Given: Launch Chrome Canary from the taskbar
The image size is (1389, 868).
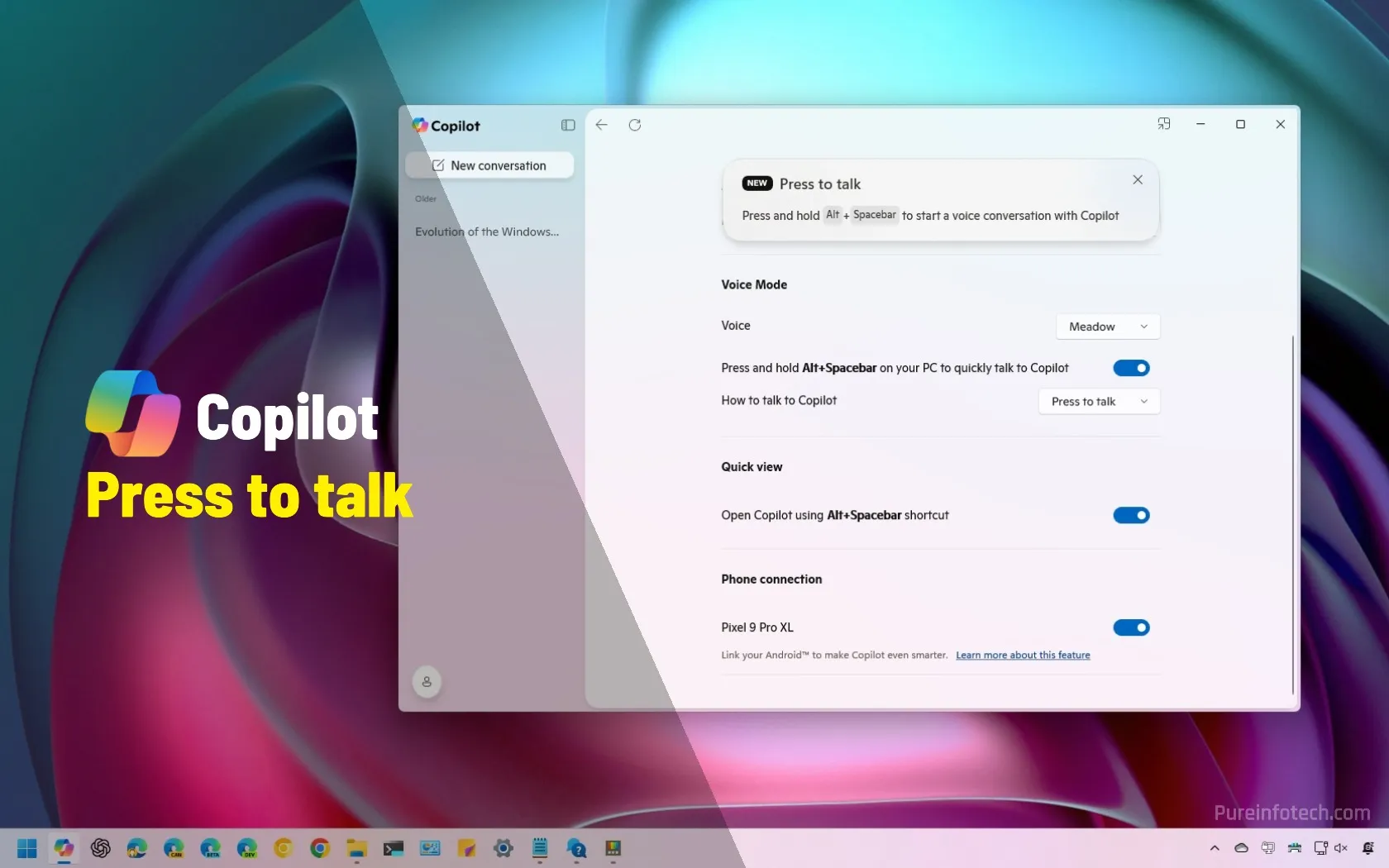Looking at the screenshot, I should click(x=284, y=848).
